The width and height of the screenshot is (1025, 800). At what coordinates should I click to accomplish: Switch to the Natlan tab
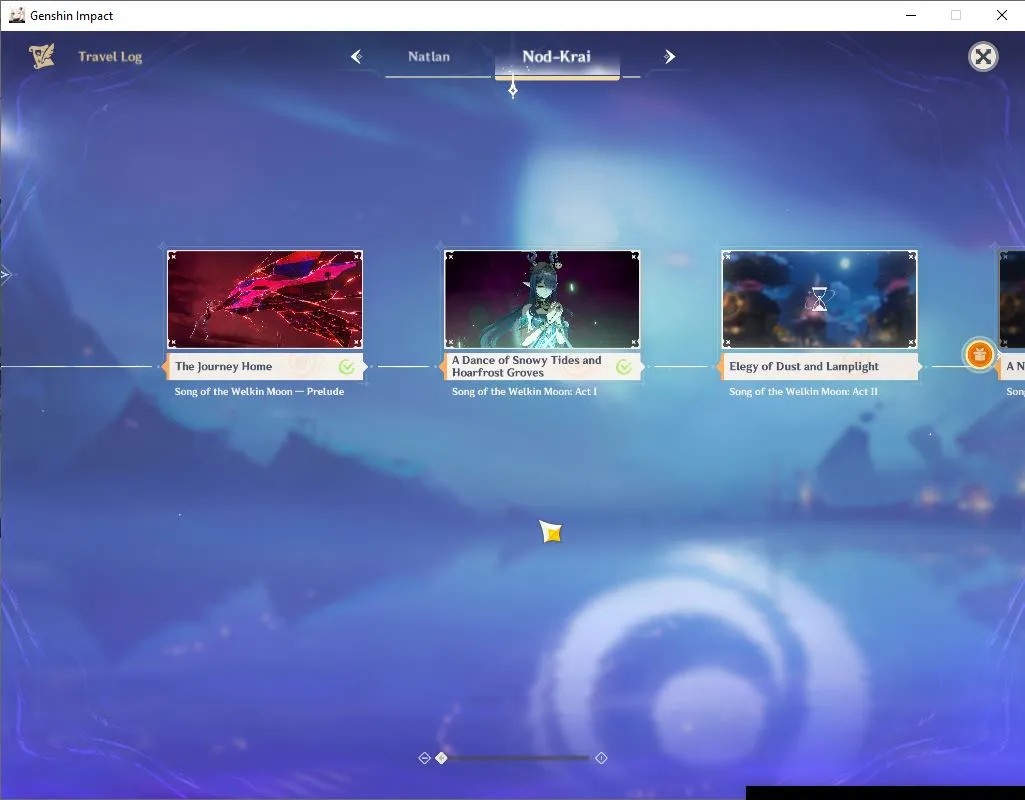point(429,57)
